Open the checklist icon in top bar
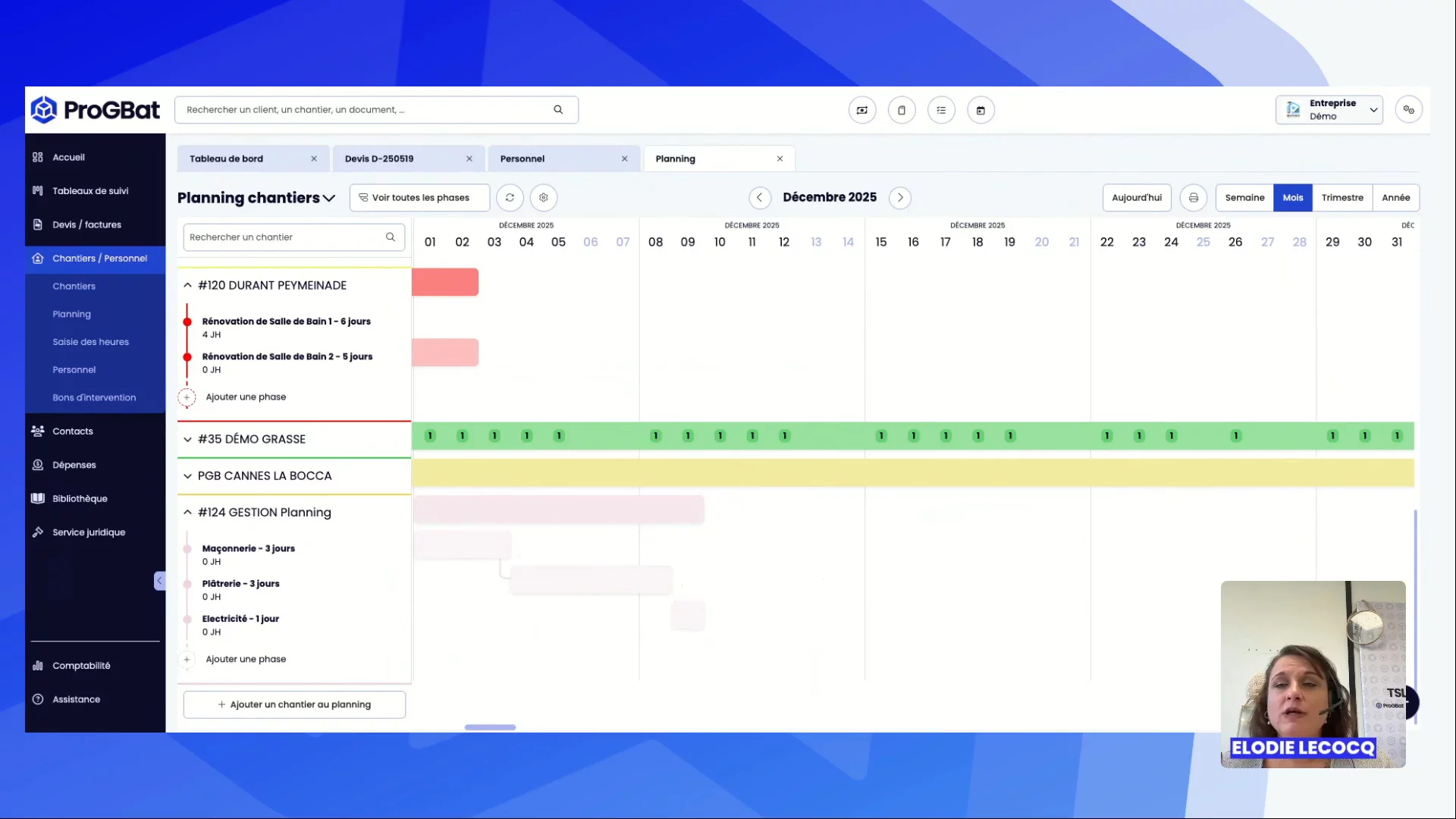The image size is (1456, 819). [x=941, y=111]
